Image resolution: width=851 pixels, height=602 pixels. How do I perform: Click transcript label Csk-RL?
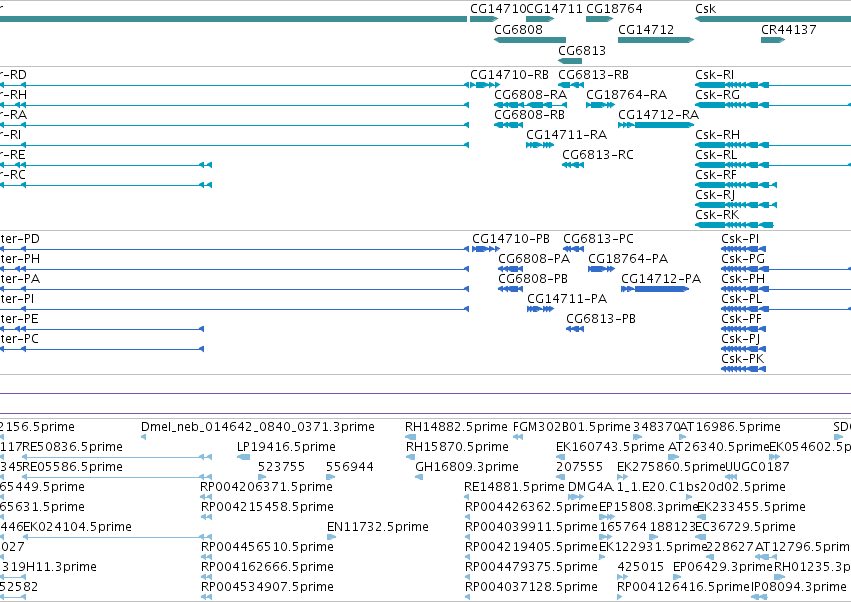coord(716,155)
